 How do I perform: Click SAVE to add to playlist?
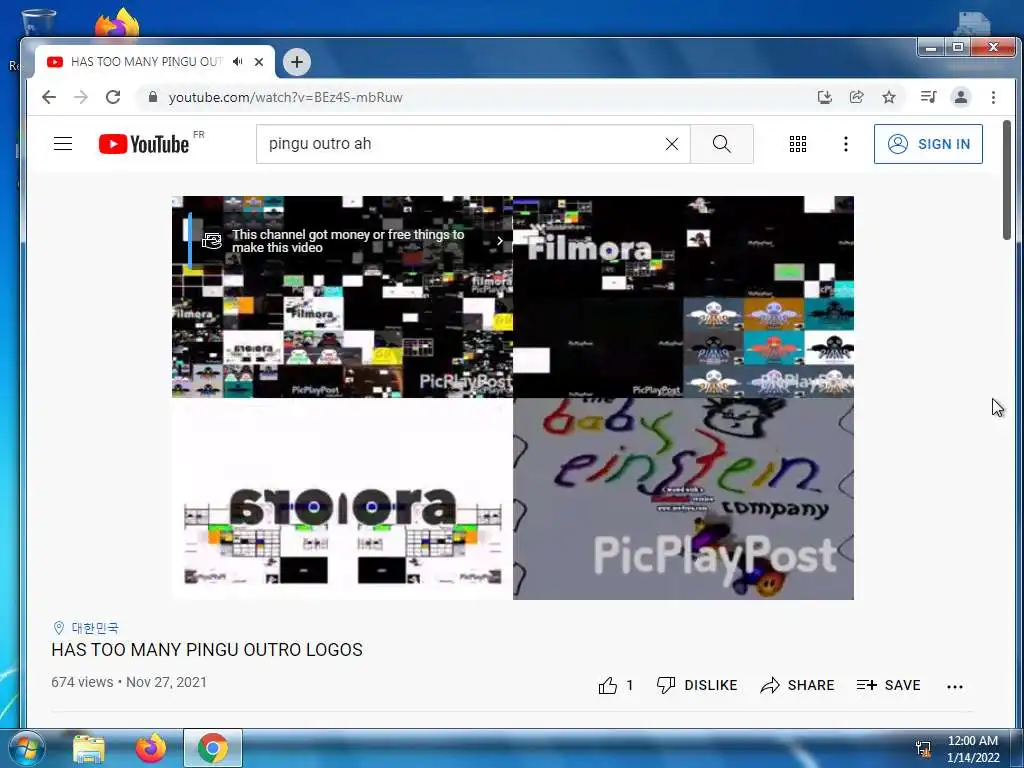tap(888, 685)
